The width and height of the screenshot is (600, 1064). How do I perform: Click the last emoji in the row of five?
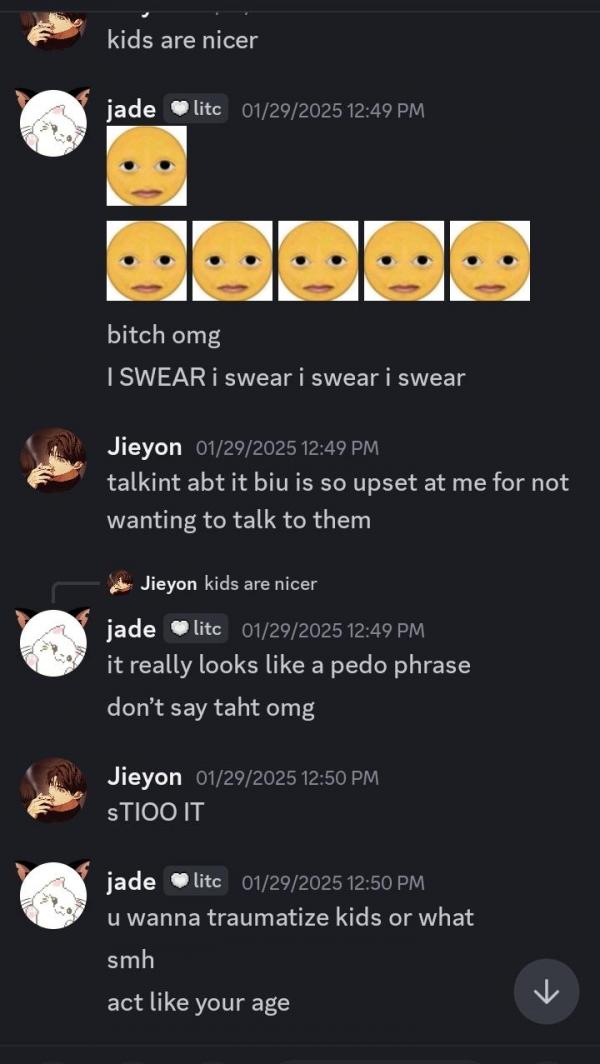pyautogui.click(x=490, y=261)
